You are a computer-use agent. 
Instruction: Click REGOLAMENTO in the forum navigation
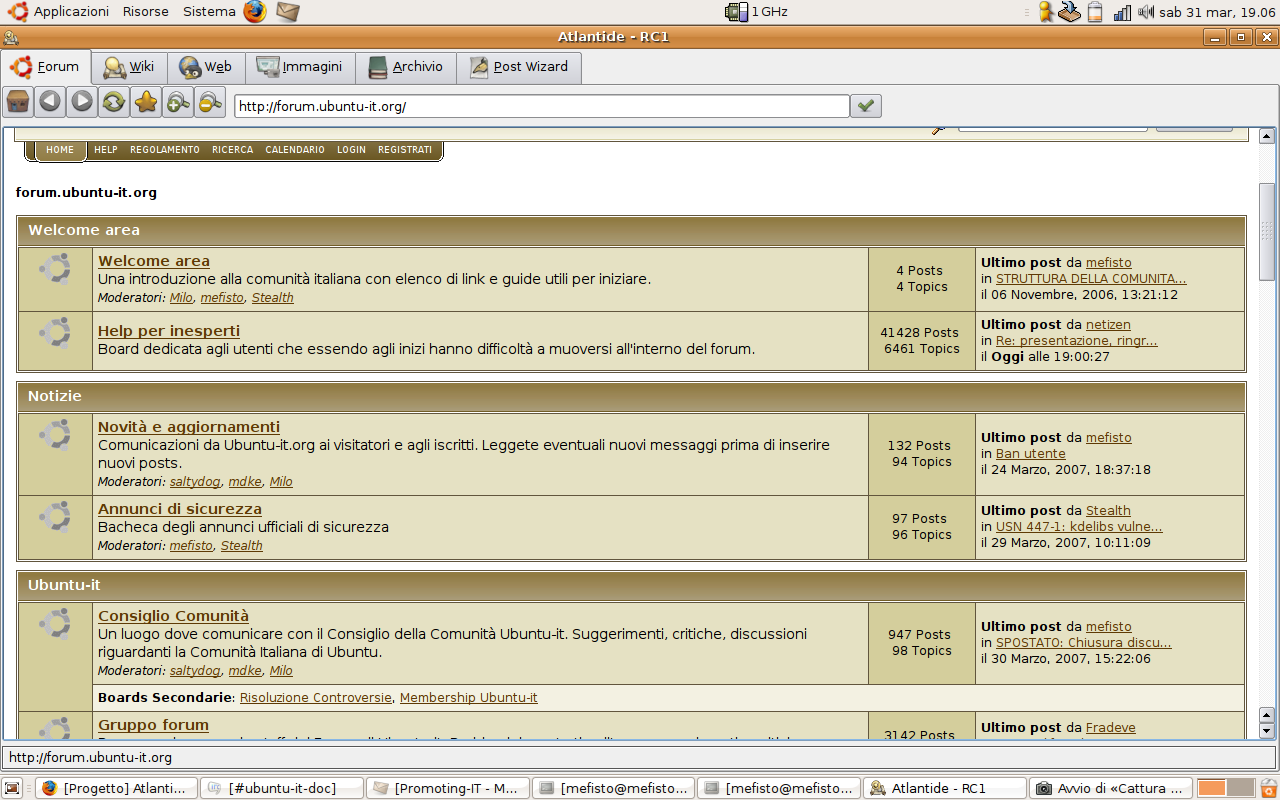(165, 150)
